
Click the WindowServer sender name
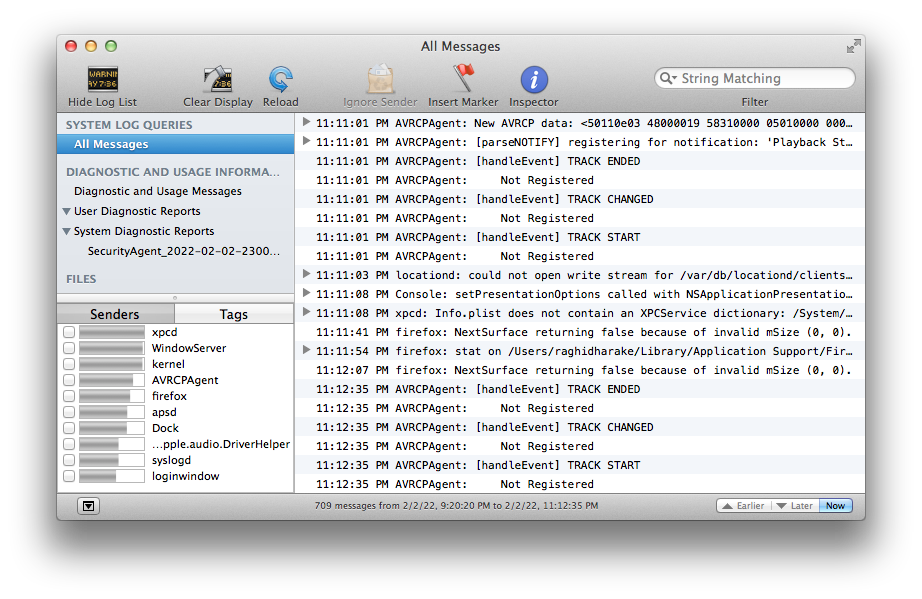pyautogui.click(x=189, y=348)
